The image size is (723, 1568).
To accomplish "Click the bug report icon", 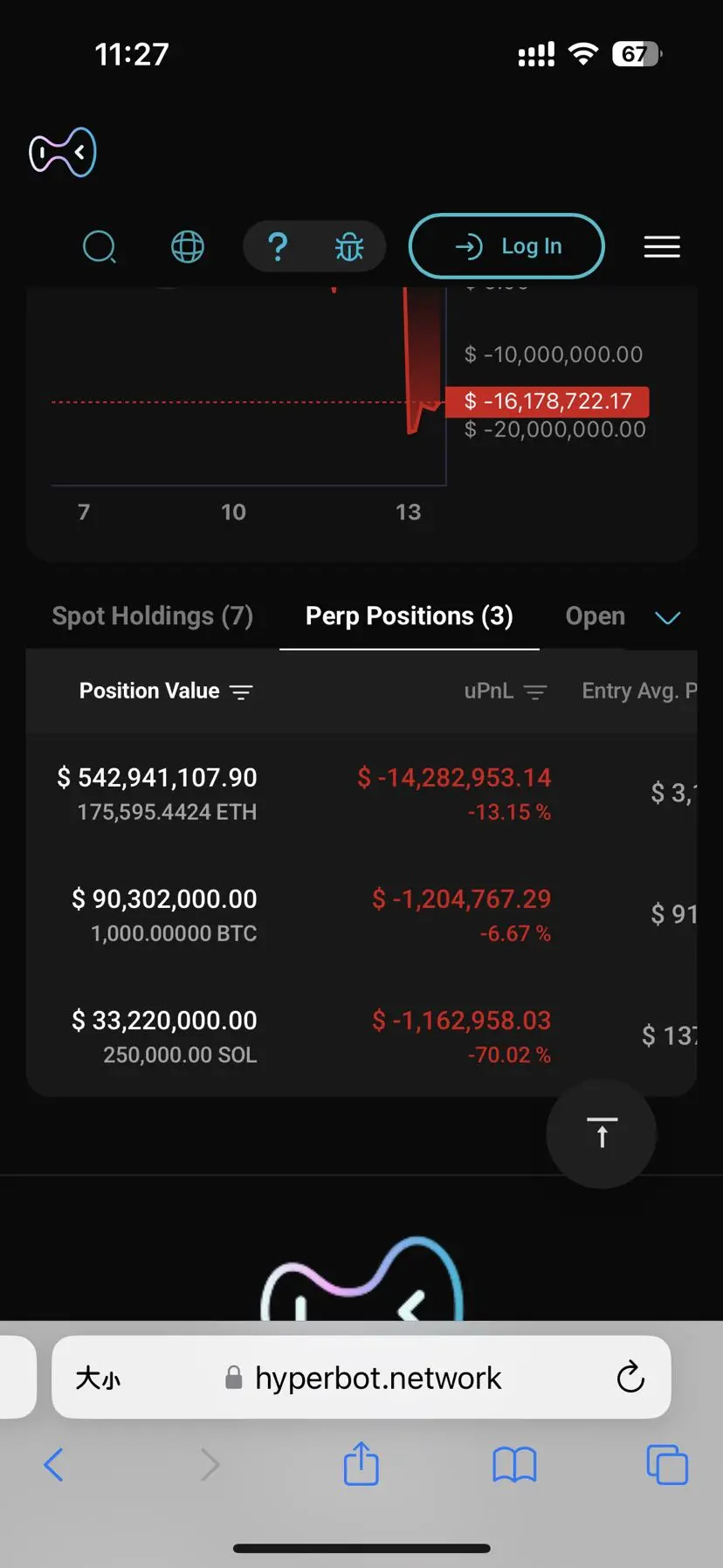I will 349,247.
